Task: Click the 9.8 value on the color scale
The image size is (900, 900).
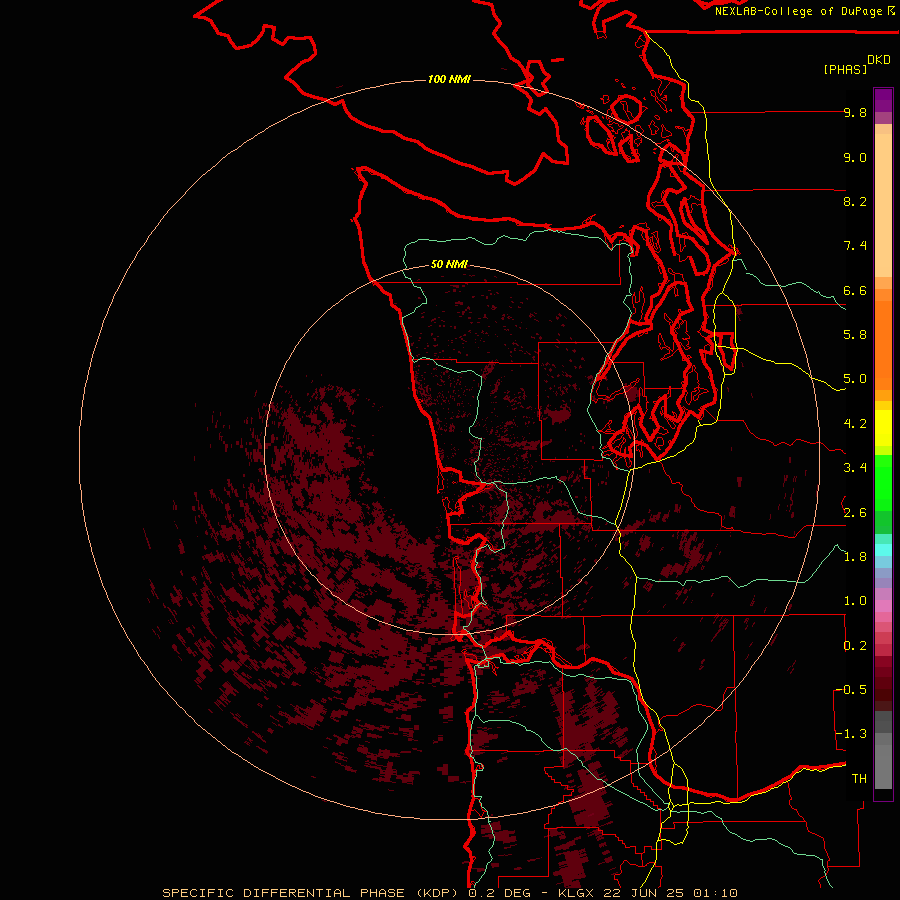Action: point(855,112)
